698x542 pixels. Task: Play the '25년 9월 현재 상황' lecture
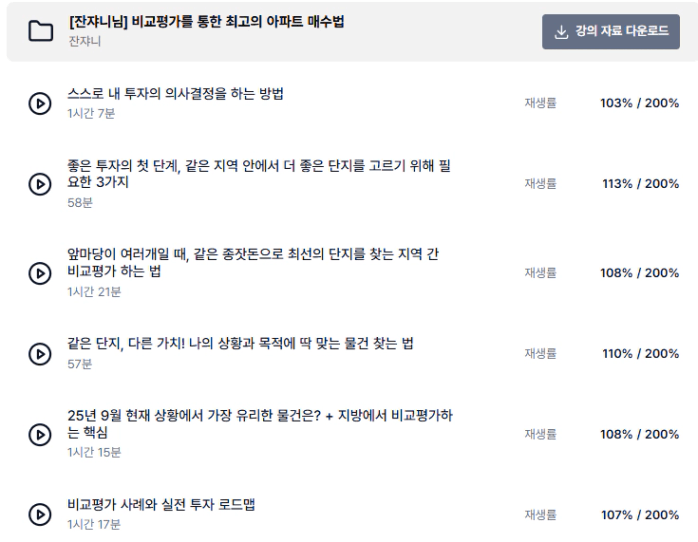coord(40,435)
